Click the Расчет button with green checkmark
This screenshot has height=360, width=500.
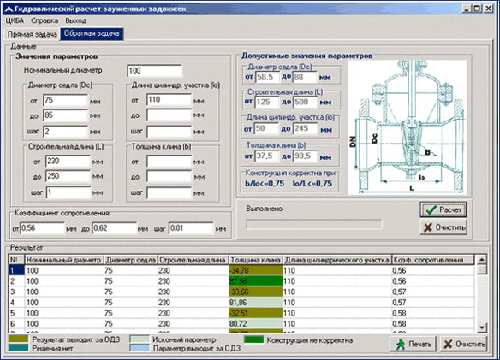(x=443, y=210)
